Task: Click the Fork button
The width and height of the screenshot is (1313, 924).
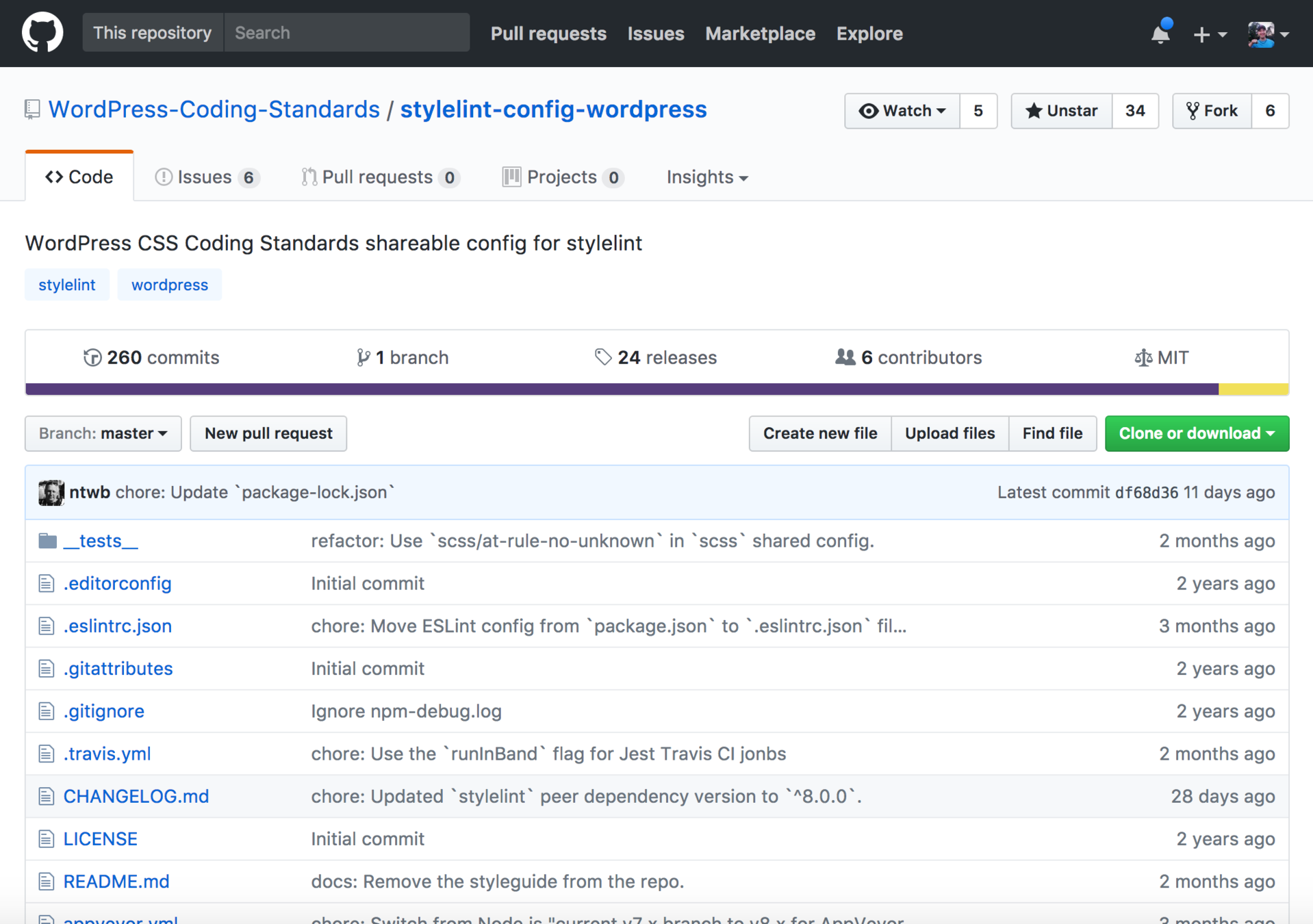Action: 1212,111
